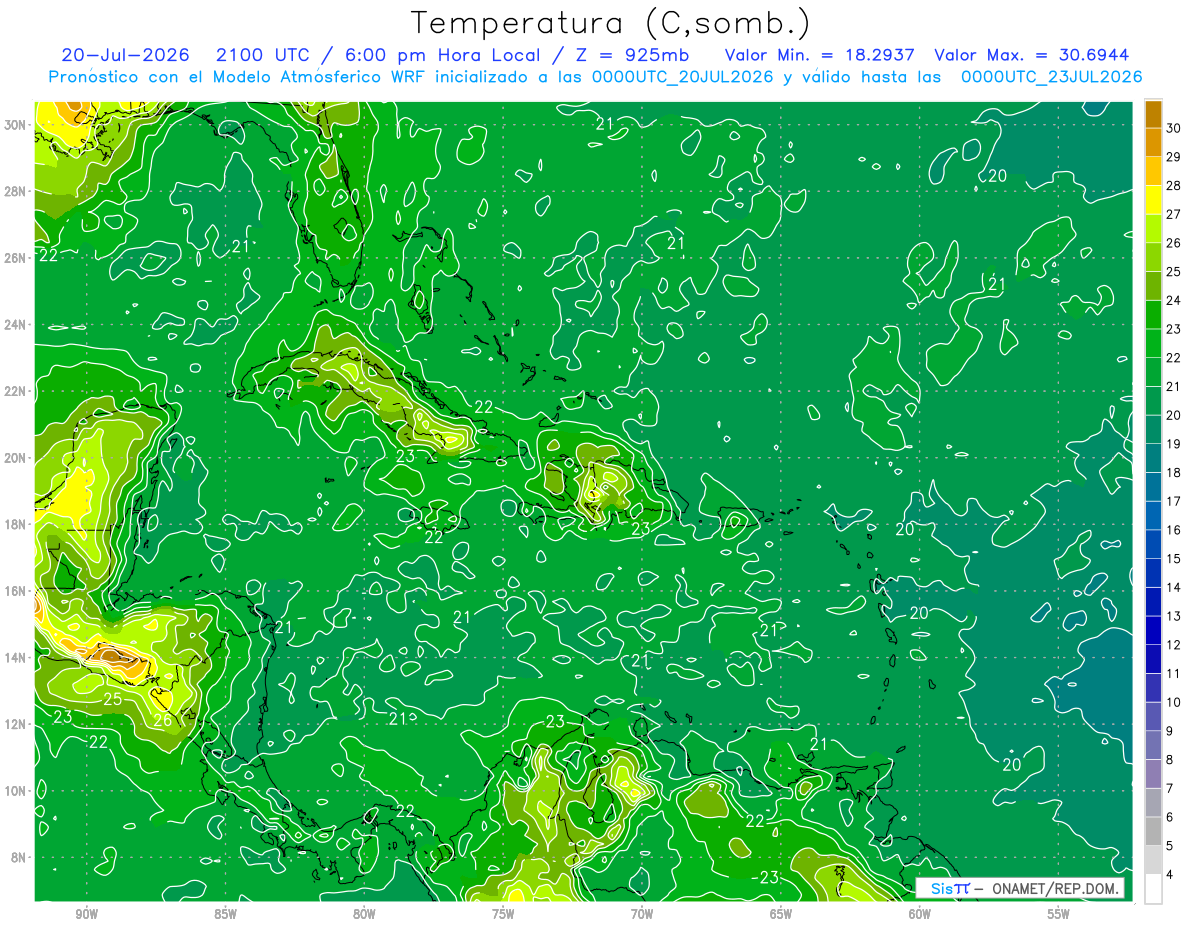Select the white colorbar swatch below 4

coord(1153,889)
